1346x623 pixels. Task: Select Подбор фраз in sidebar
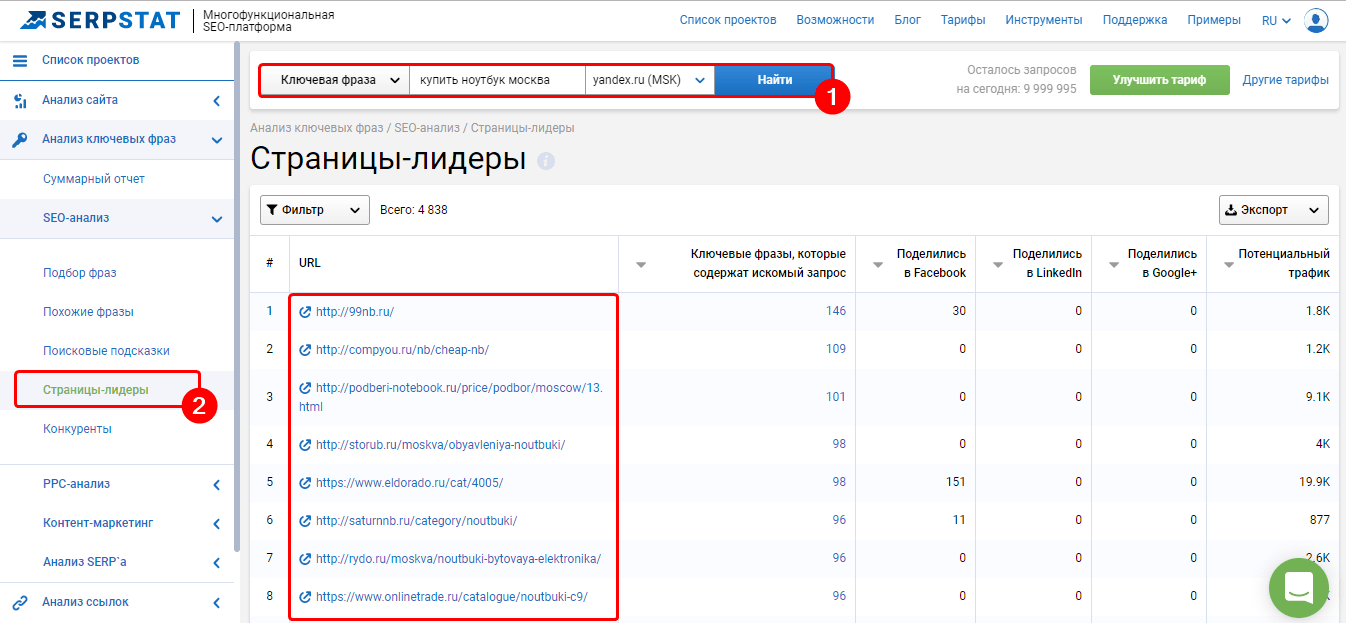point(80,273)
